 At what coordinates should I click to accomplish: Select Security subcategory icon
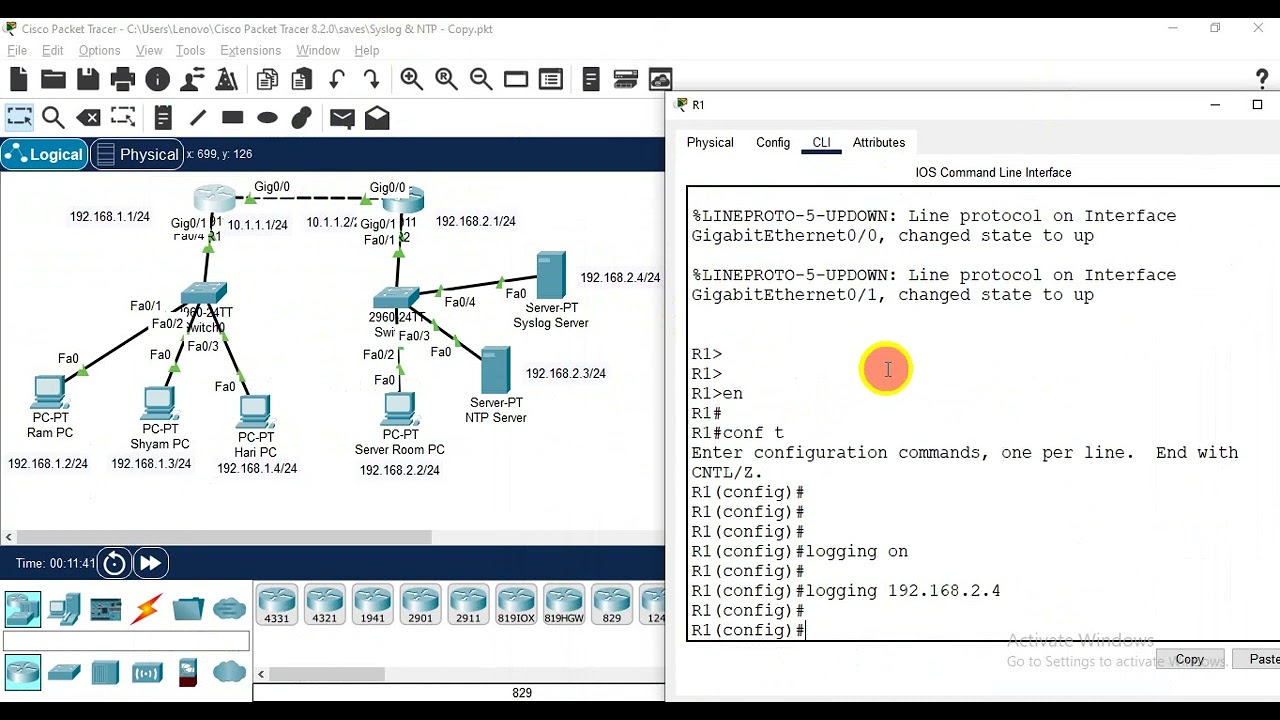point(188,673)
